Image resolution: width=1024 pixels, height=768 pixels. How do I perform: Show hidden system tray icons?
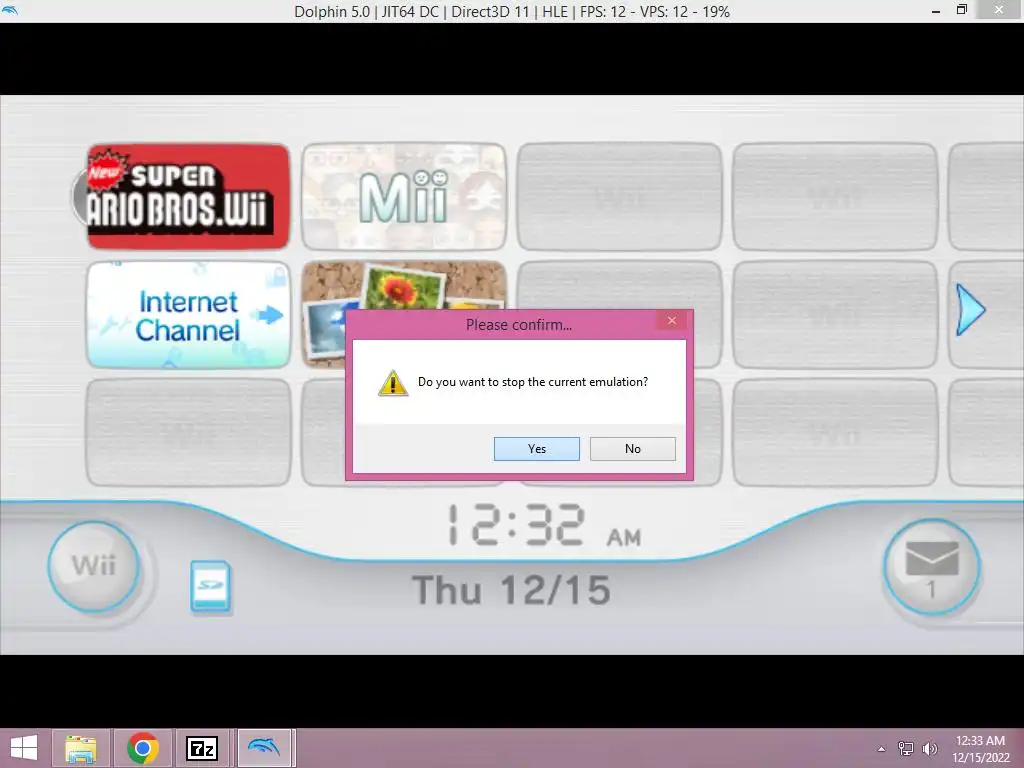tap(882, 749)
